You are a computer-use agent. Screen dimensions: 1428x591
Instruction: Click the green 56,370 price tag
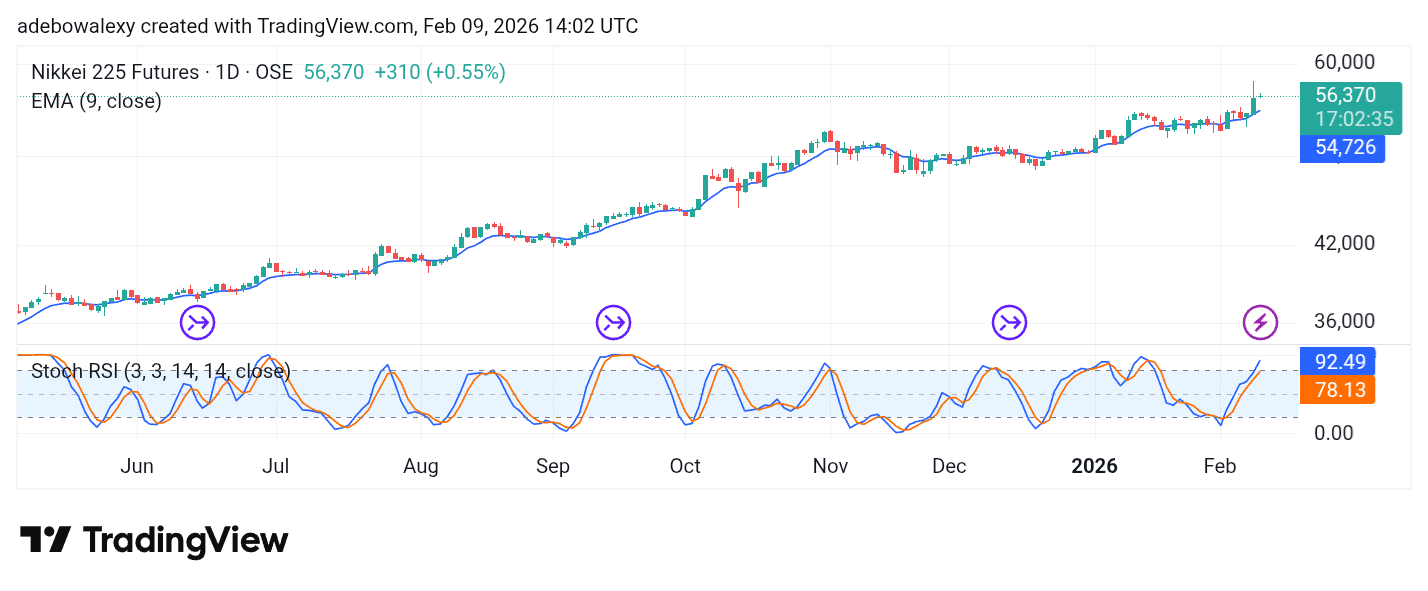pyautogui.click(x=1343, y=95)
